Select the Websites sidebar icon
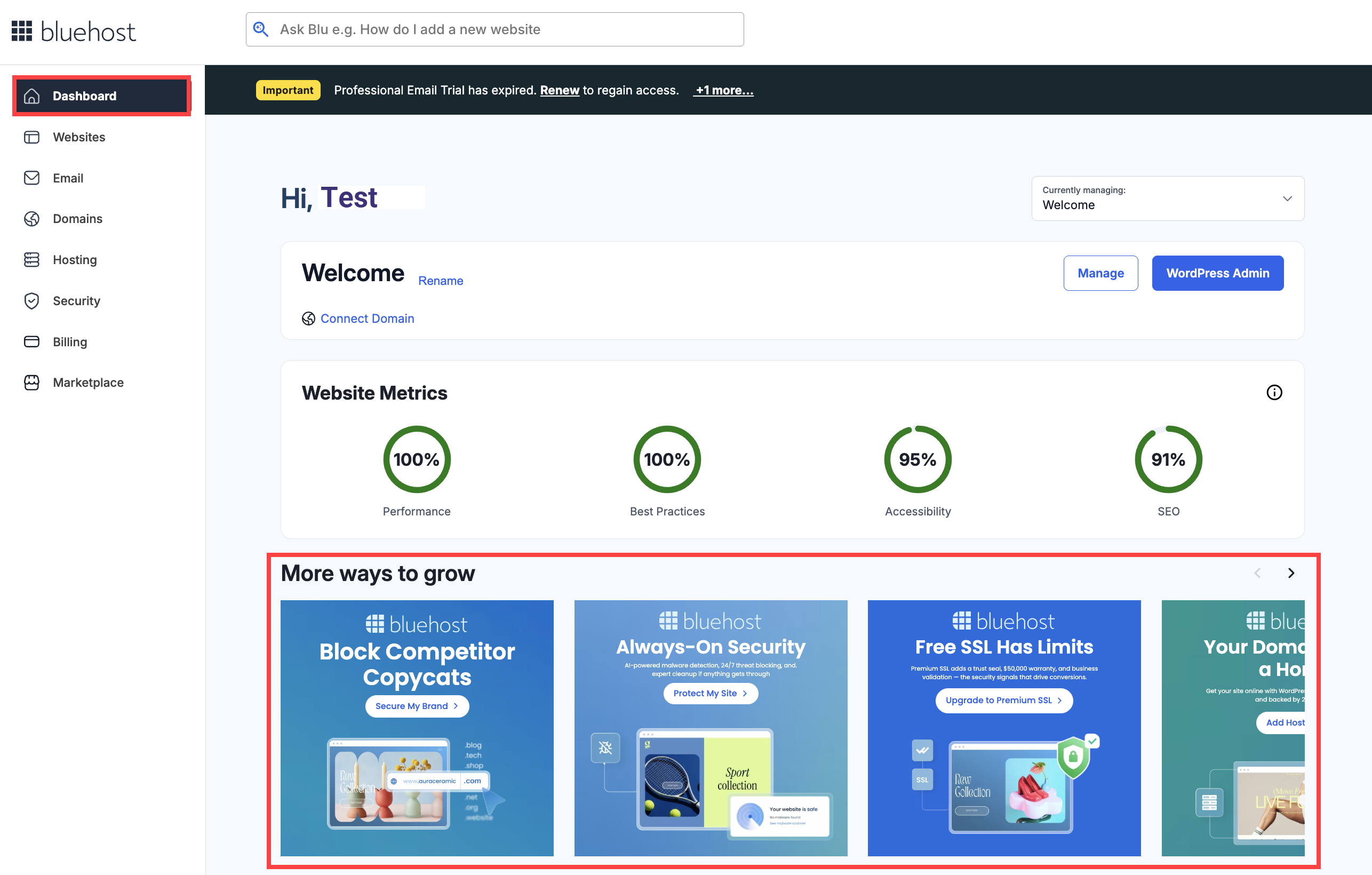1372x875 pixels. tap(32, 137)
